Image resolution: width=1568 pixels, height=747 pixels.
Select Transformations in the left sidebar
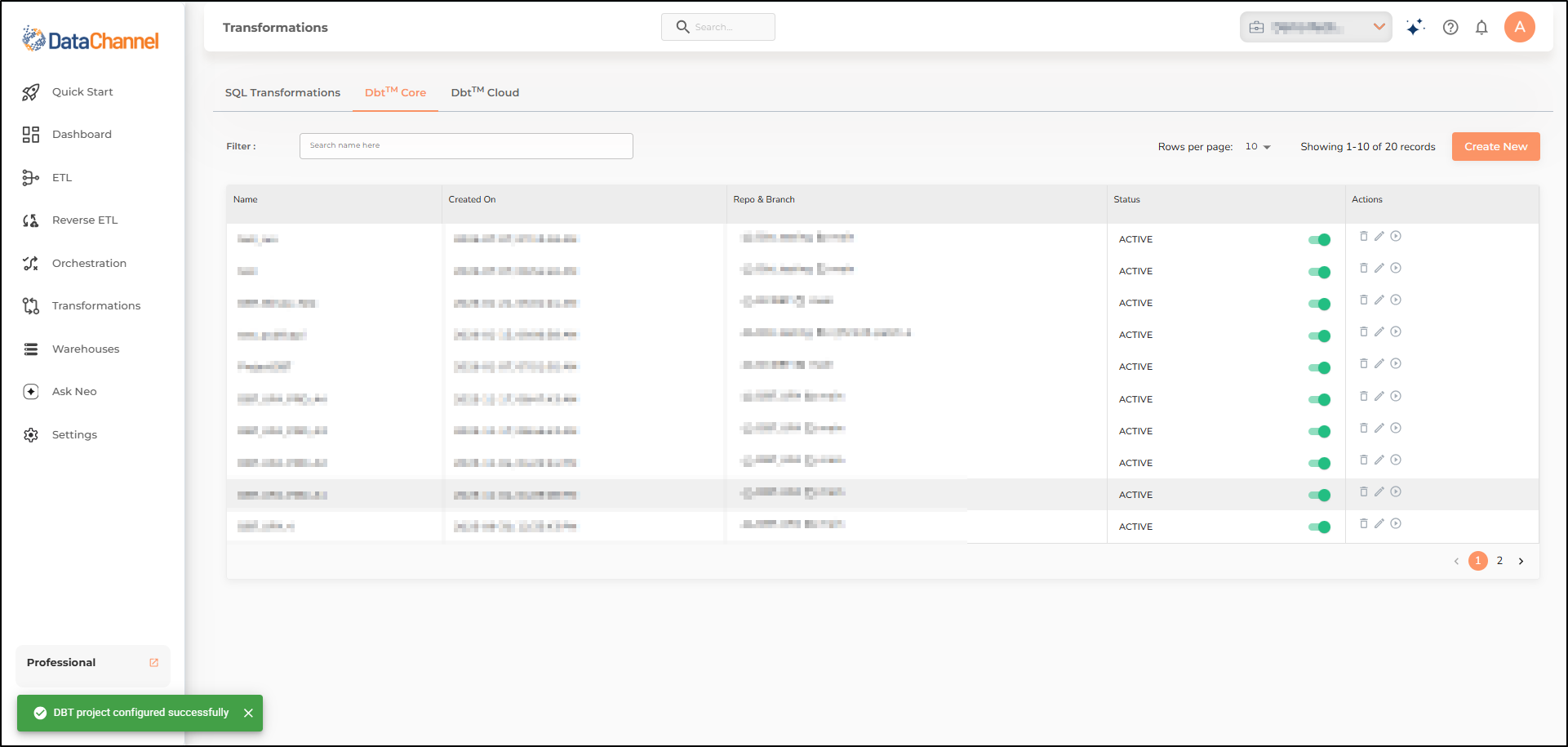81,306
